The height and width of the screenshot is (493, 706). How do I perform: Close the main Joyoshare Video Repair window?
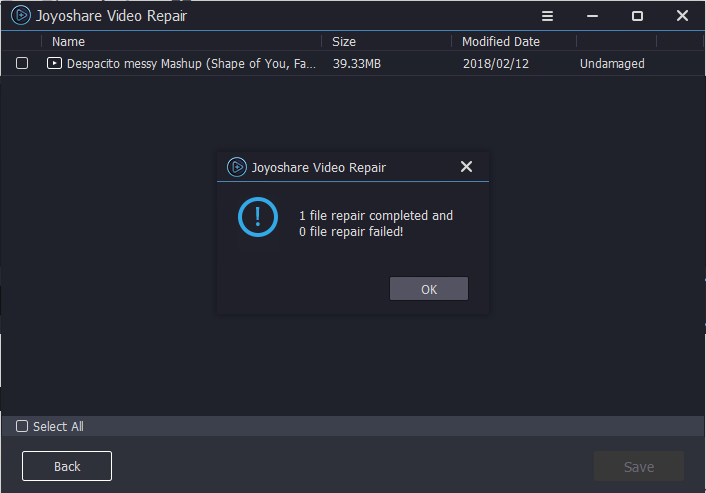click(x=682, y=16)
